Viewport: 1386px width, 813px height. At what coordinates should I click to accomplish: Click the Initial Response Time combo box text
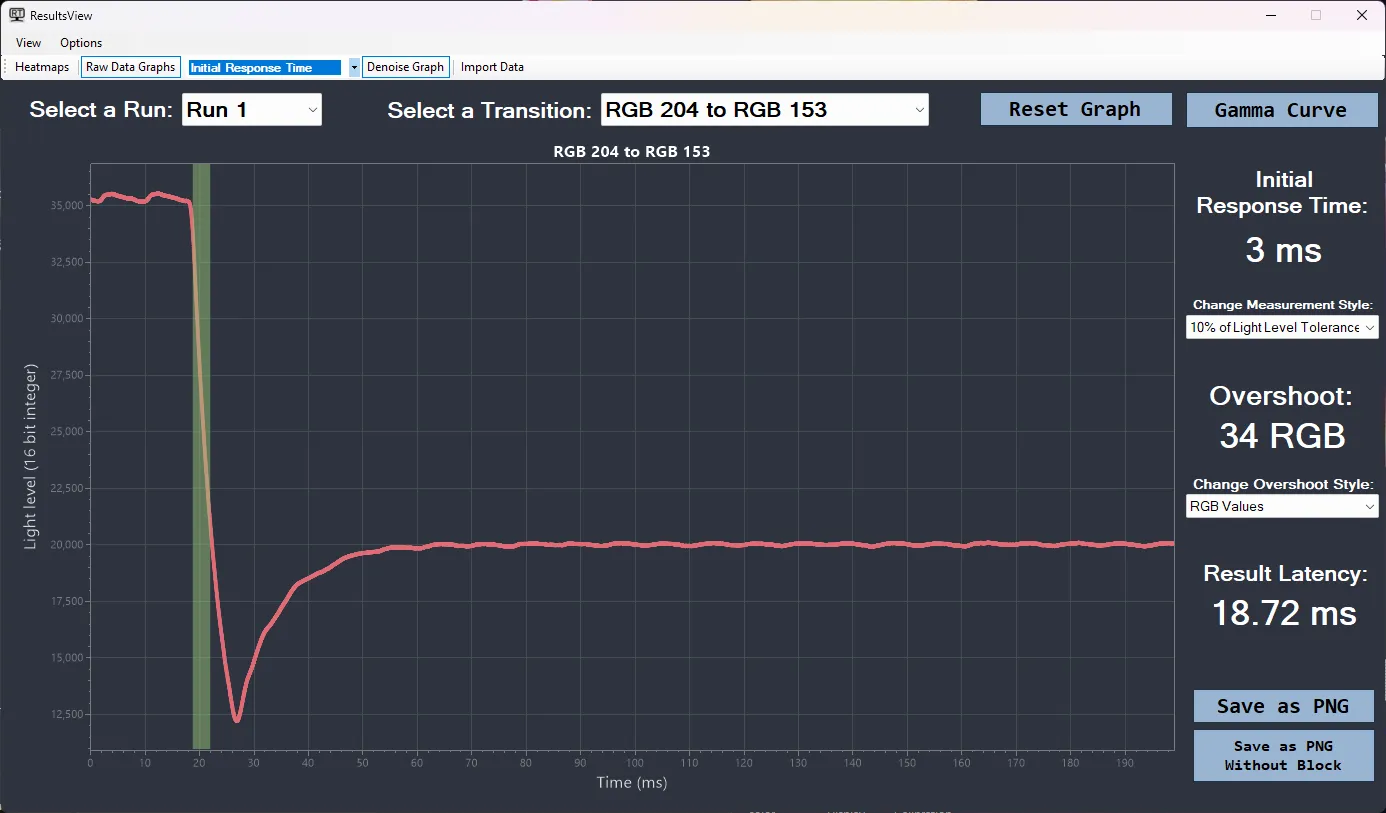(265, 68)
